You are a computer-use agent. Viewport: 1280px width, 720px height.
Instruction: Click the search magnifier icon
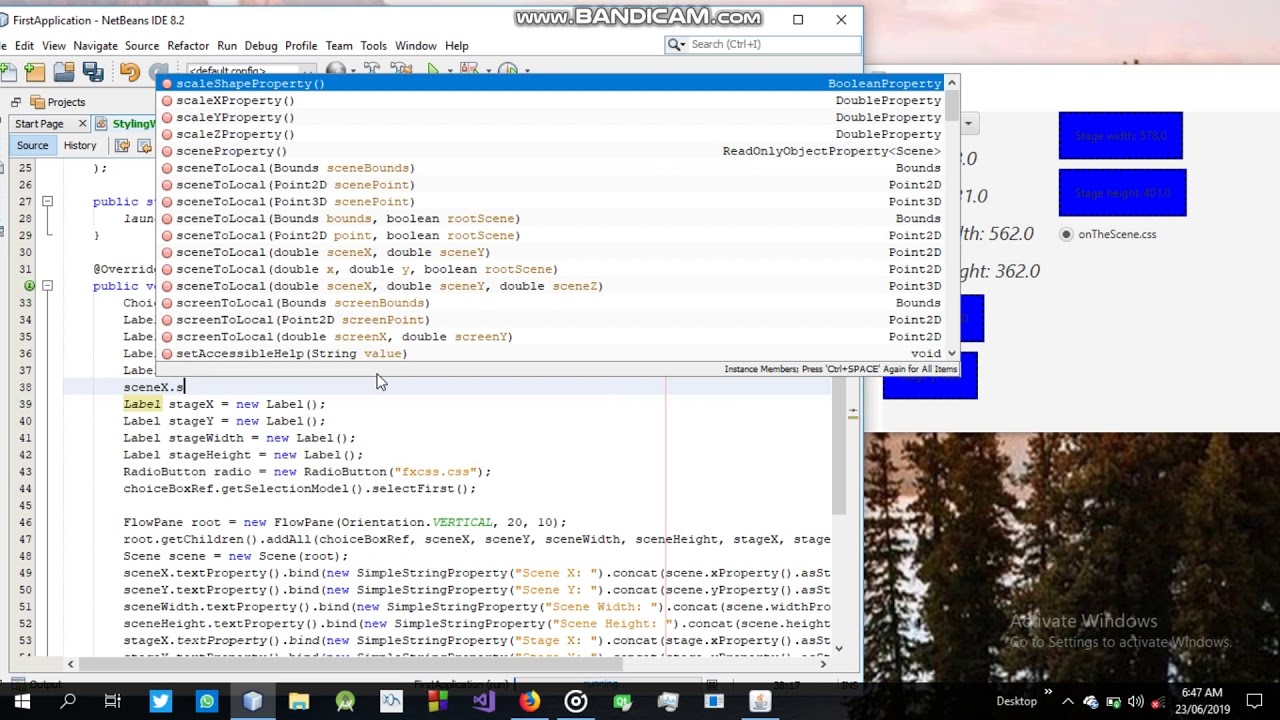point(674,44)
